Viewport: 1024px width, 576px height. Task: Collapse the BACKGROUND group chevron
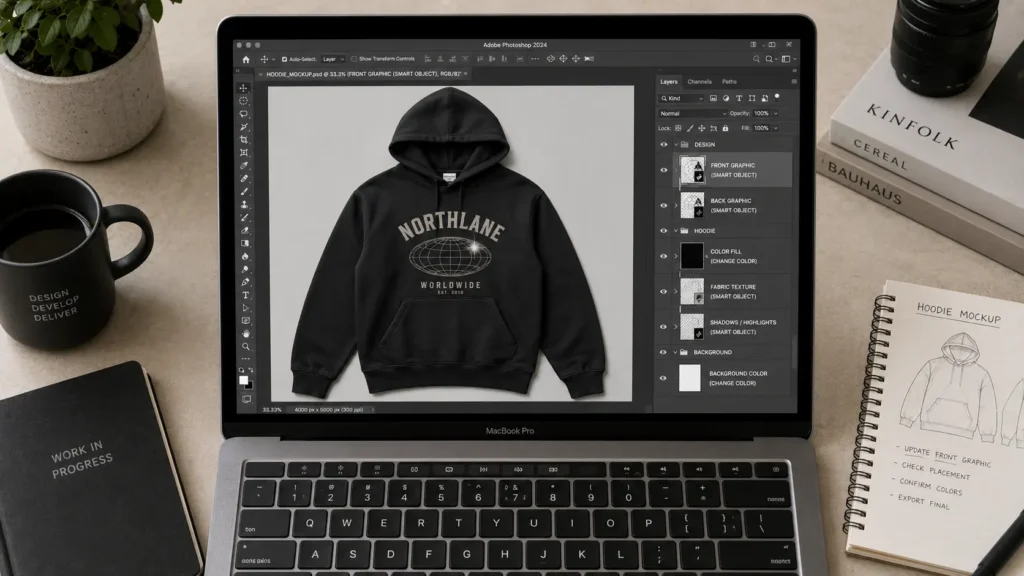(675, 353)
